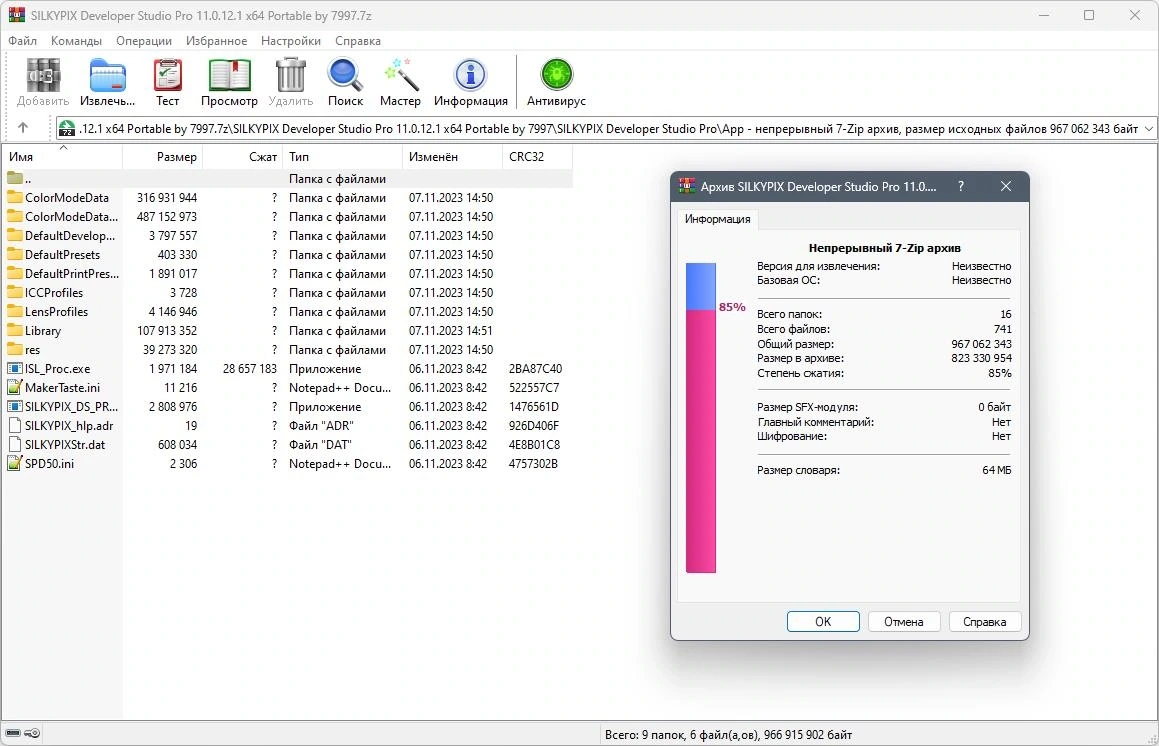Select the ICCProfiles folder row
1159x746 pixels.
[x=287, y=293]
